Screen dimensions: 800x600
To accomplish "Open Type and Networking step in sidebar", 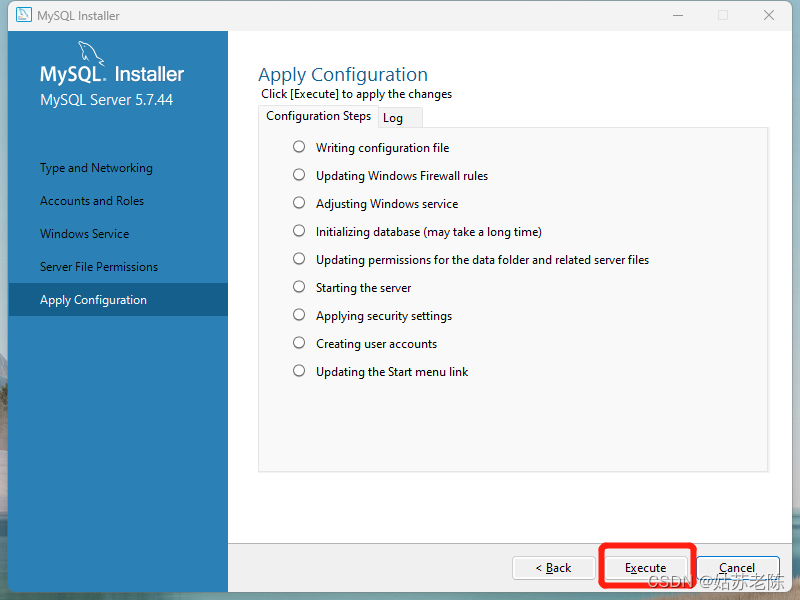I will 96,168.
